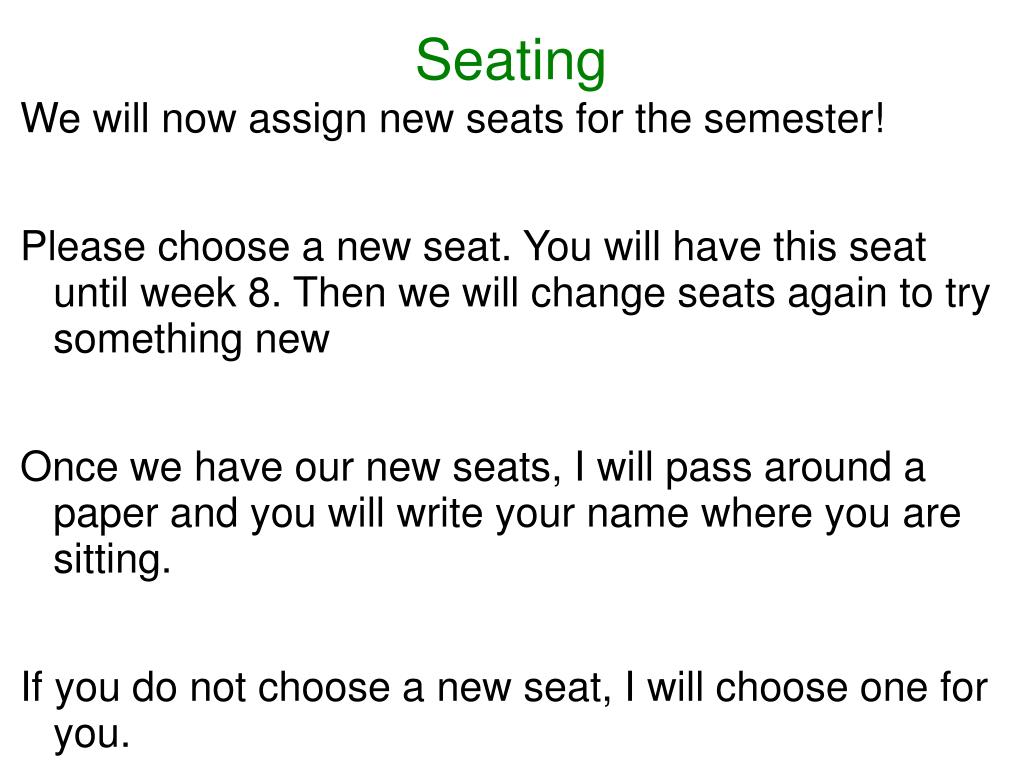Click the phrase 'Please choose a new seat'
Viewport: 1023px width, 767px height.
coord(266,248)
